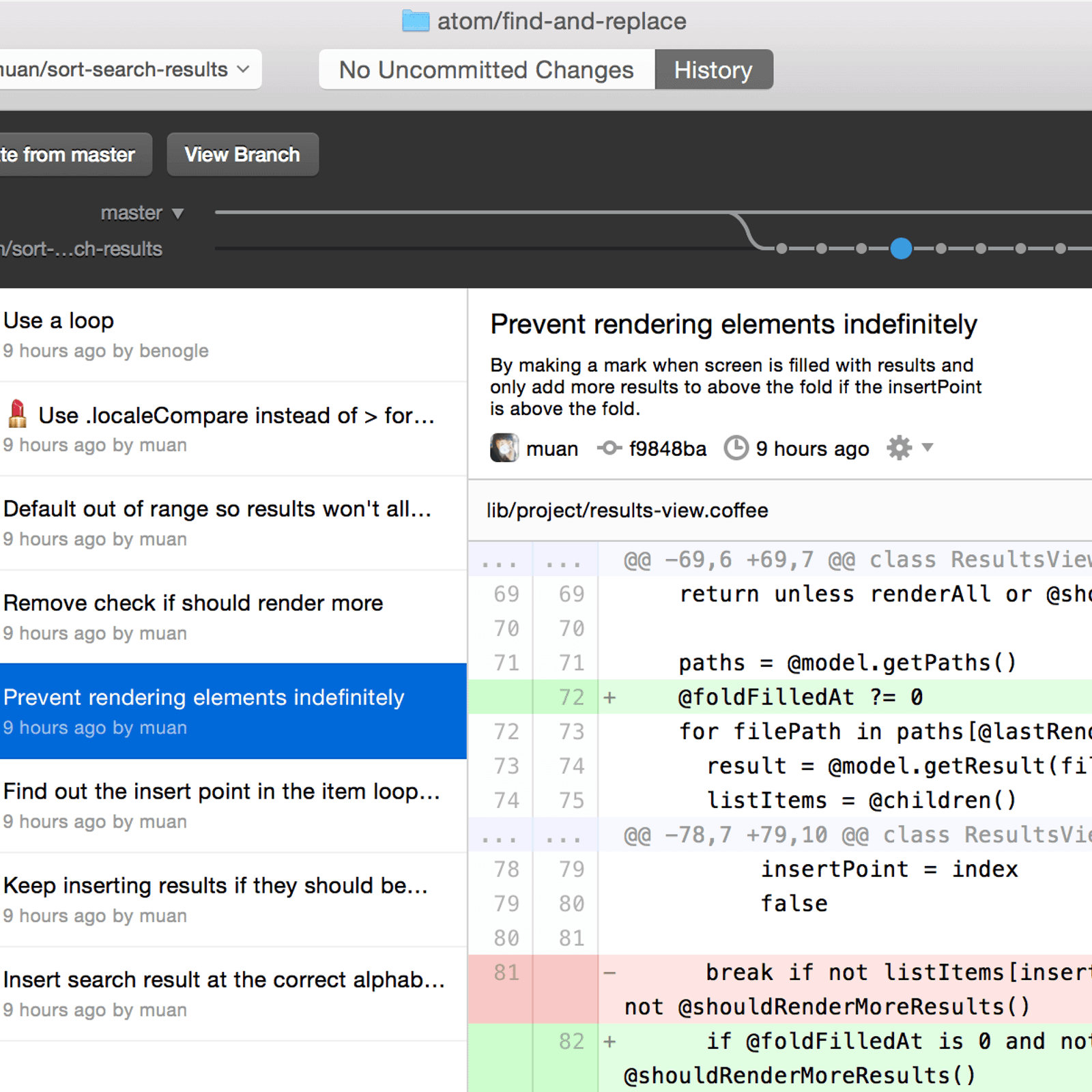Select third commit dot after the branch fork

point(861,248)
